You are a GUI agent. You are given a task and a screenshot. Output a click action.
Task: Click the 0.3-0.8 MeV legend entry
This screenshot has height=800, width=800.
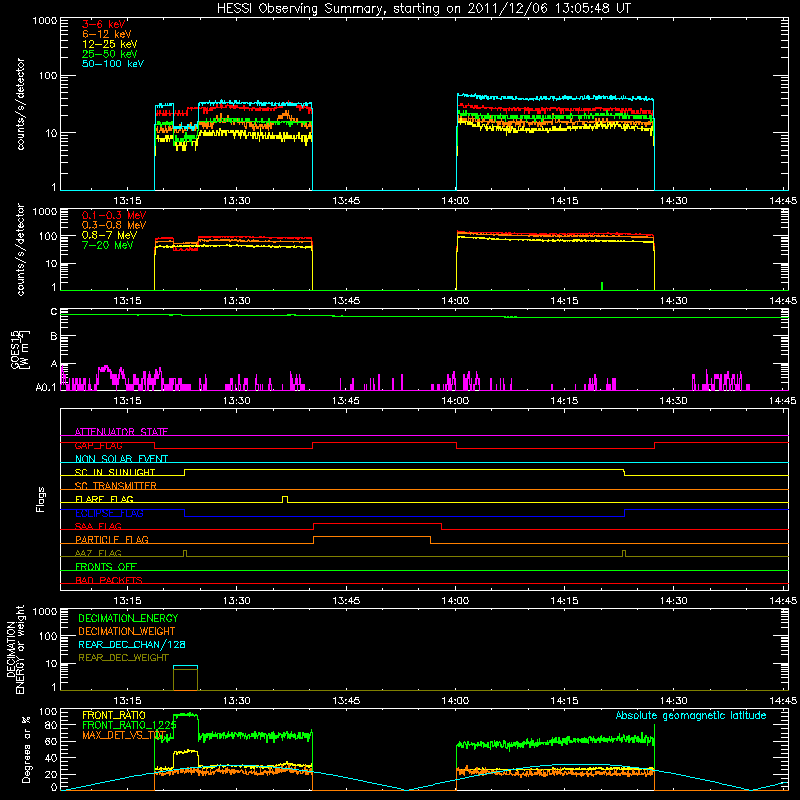pyautogui.click(x=114, y=225)
